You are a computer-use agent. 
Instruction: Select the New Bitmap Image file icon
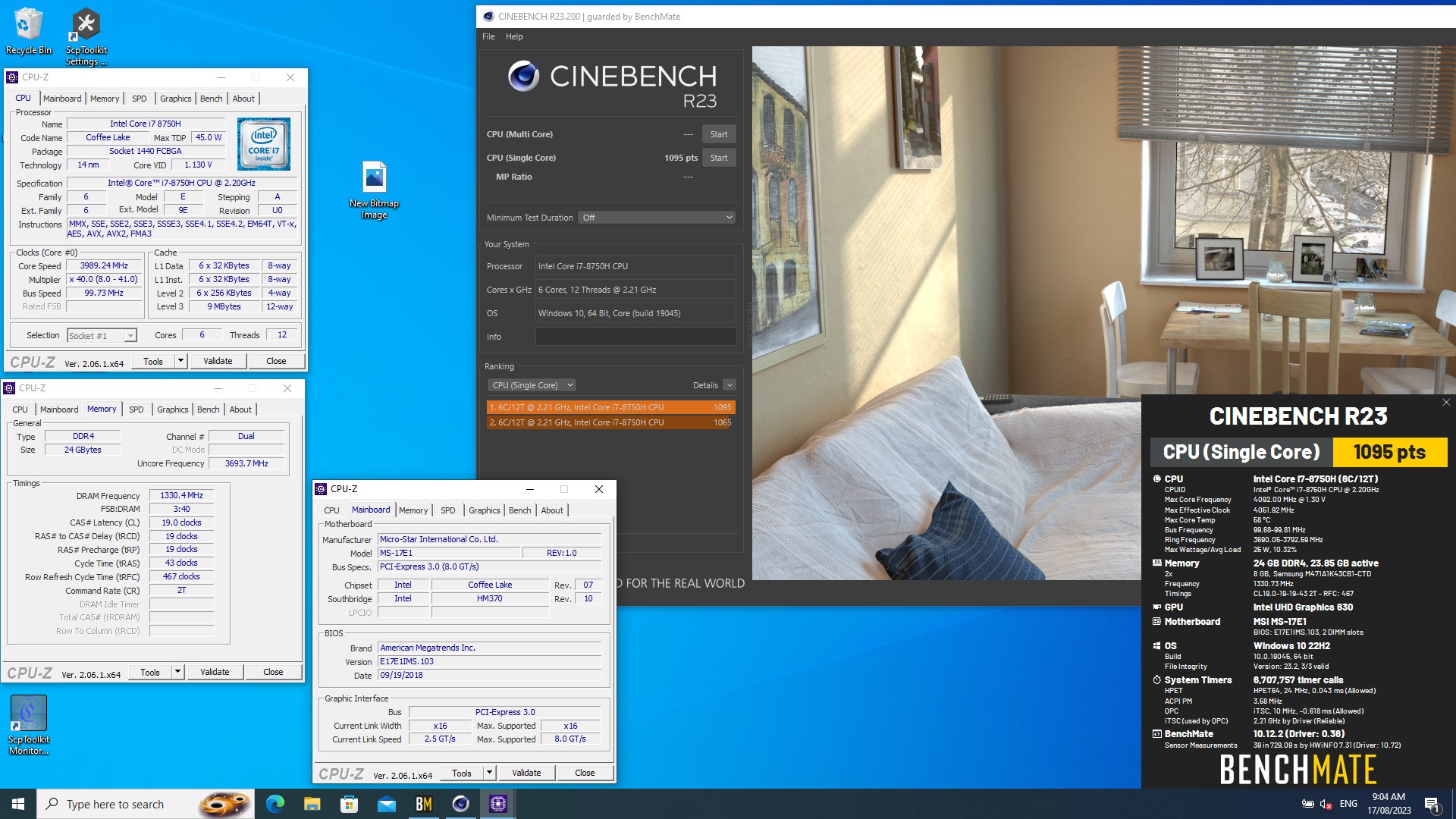tap(374, 190)
